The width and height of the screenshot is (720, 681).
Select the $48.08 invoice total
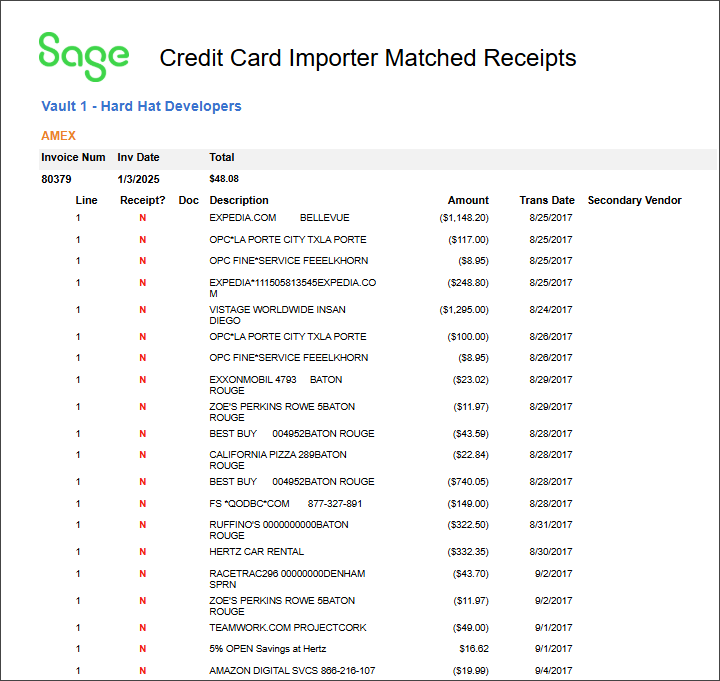click(224, 179)
